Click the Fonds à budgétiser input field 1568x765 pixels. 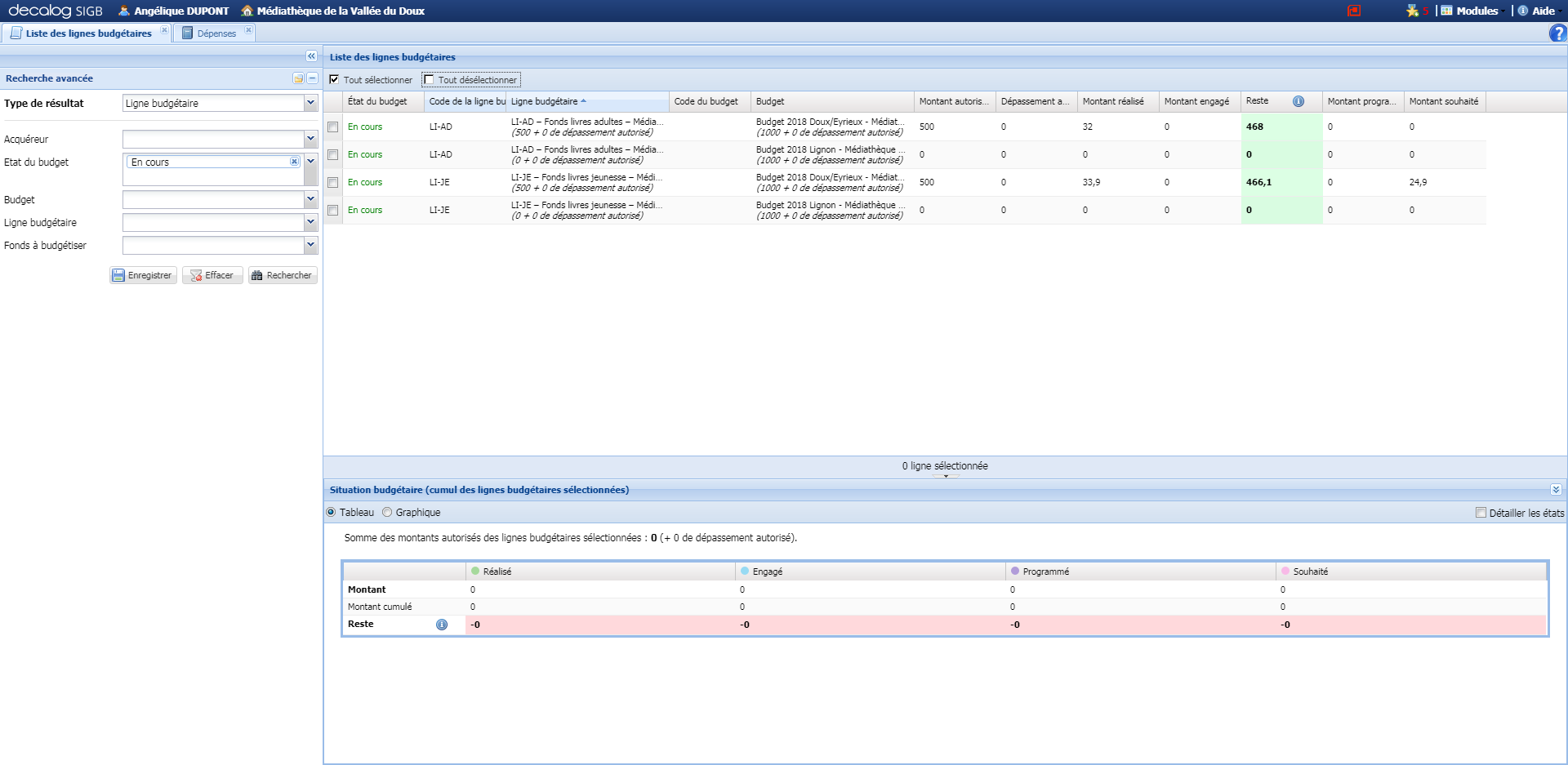[213, 246]
